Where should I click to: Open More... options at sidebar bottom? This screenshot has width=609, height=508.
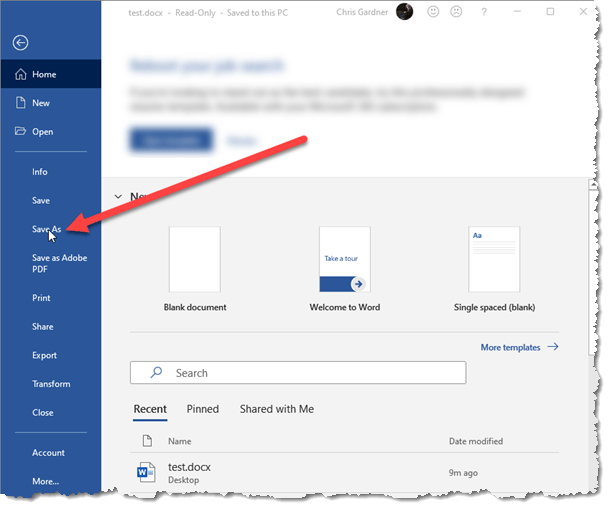click(46, 481)
